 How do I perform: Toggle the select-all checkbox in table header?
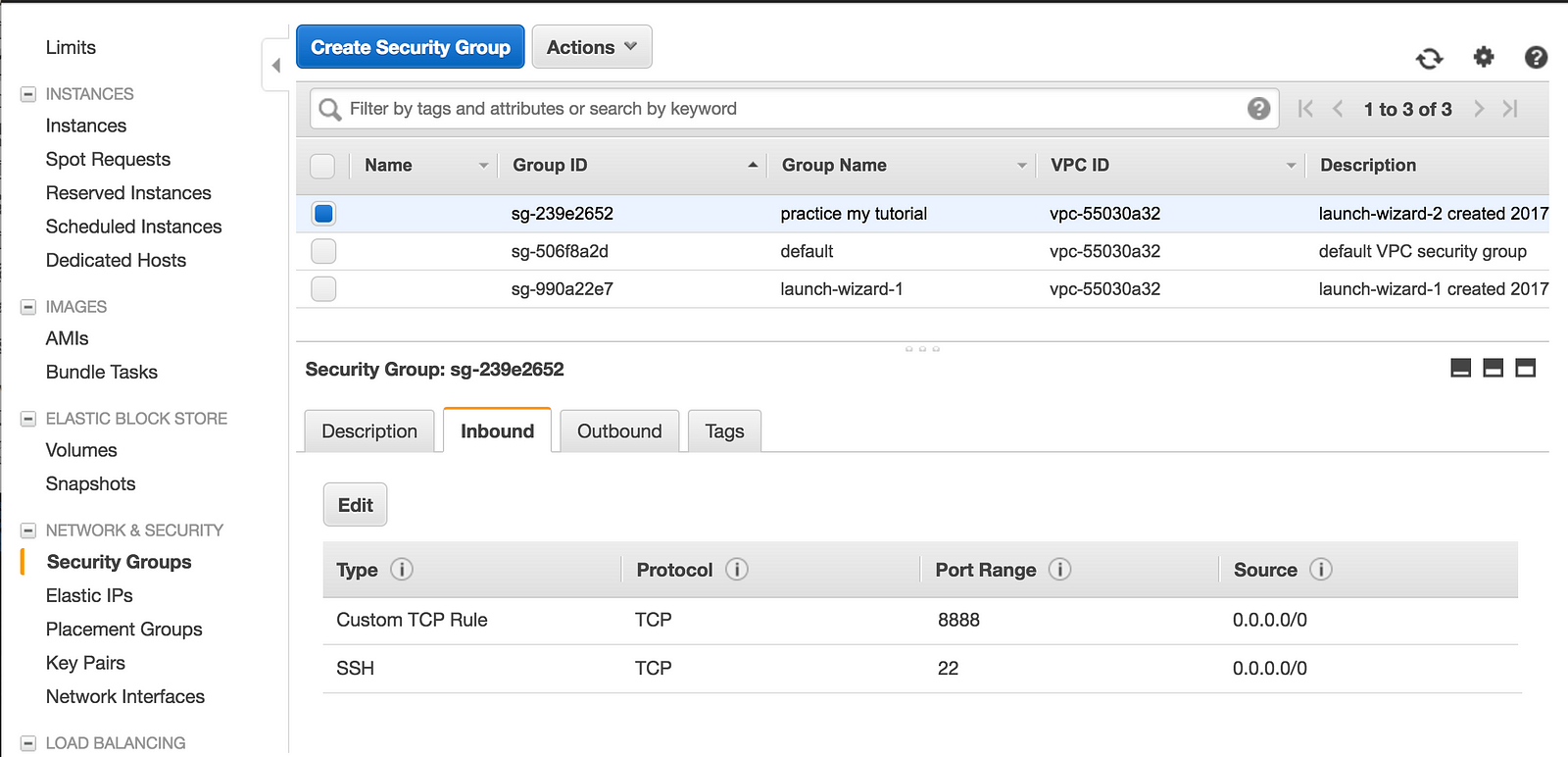point(322,166)
